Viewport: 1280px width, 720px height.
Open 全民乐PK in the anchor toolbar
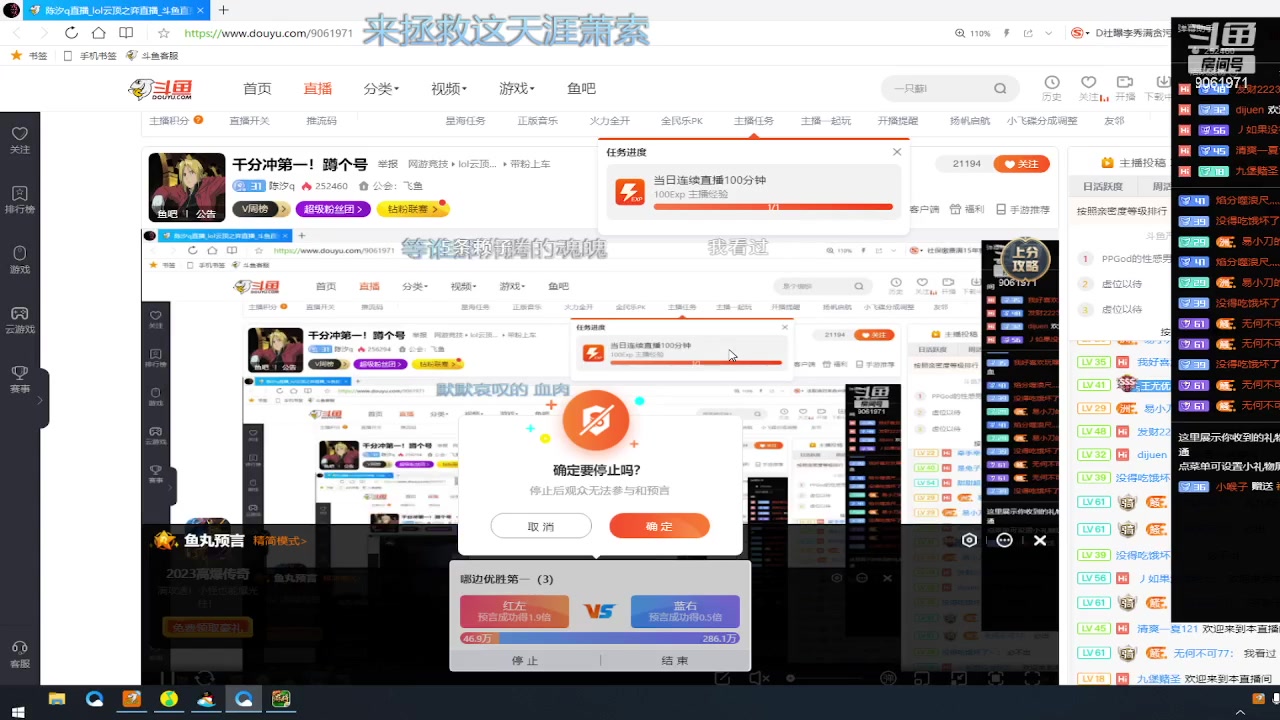(681, 121)
